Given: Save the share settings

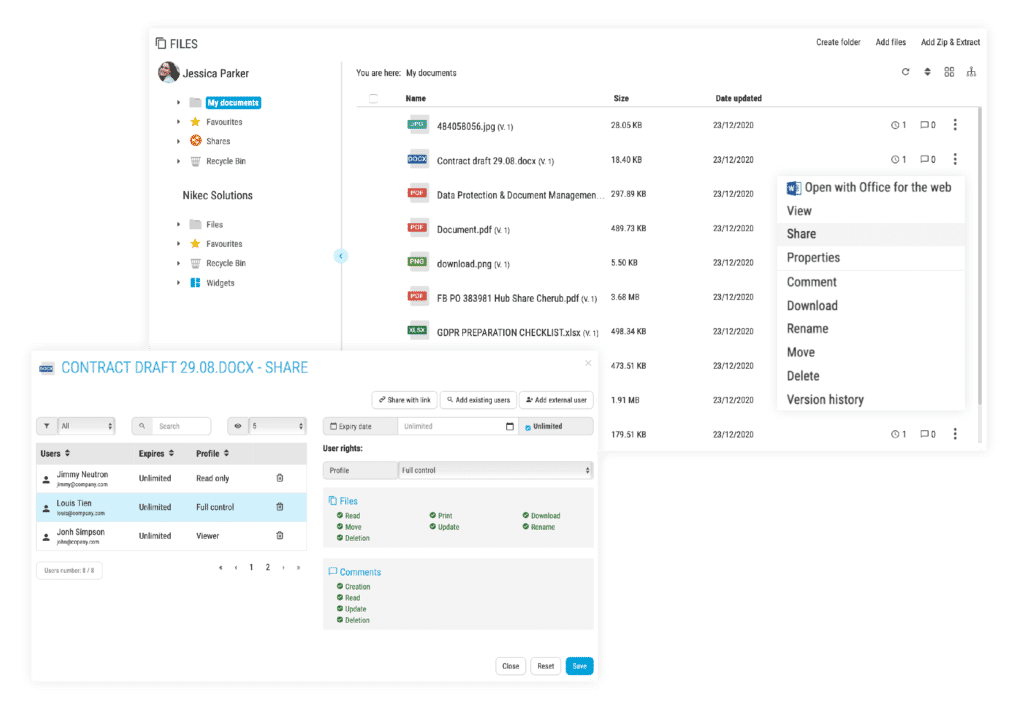Looking at the screenshot, I should click(579, 665).
